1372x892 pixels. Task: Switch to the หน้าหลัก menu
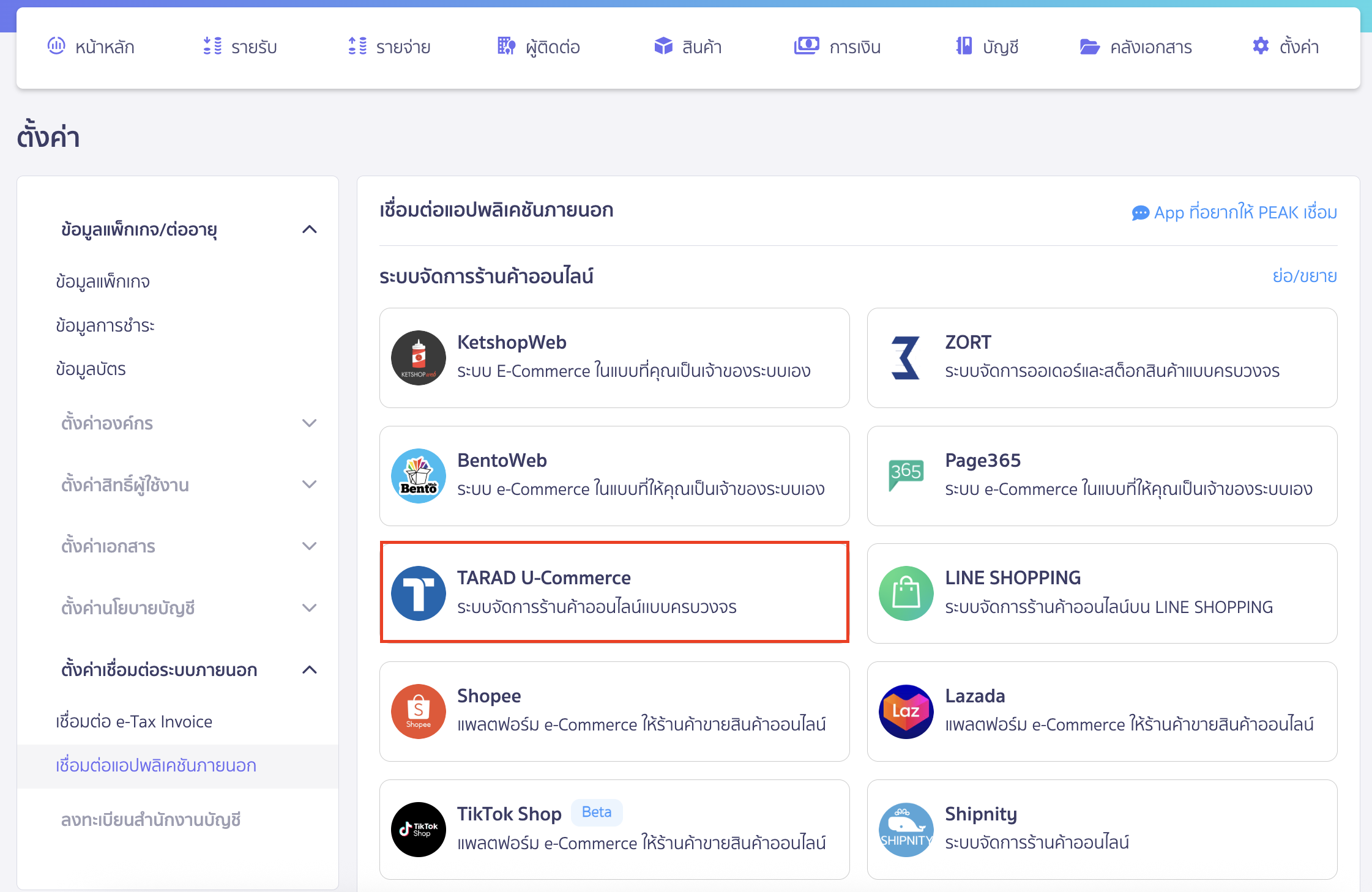[92, 46]
